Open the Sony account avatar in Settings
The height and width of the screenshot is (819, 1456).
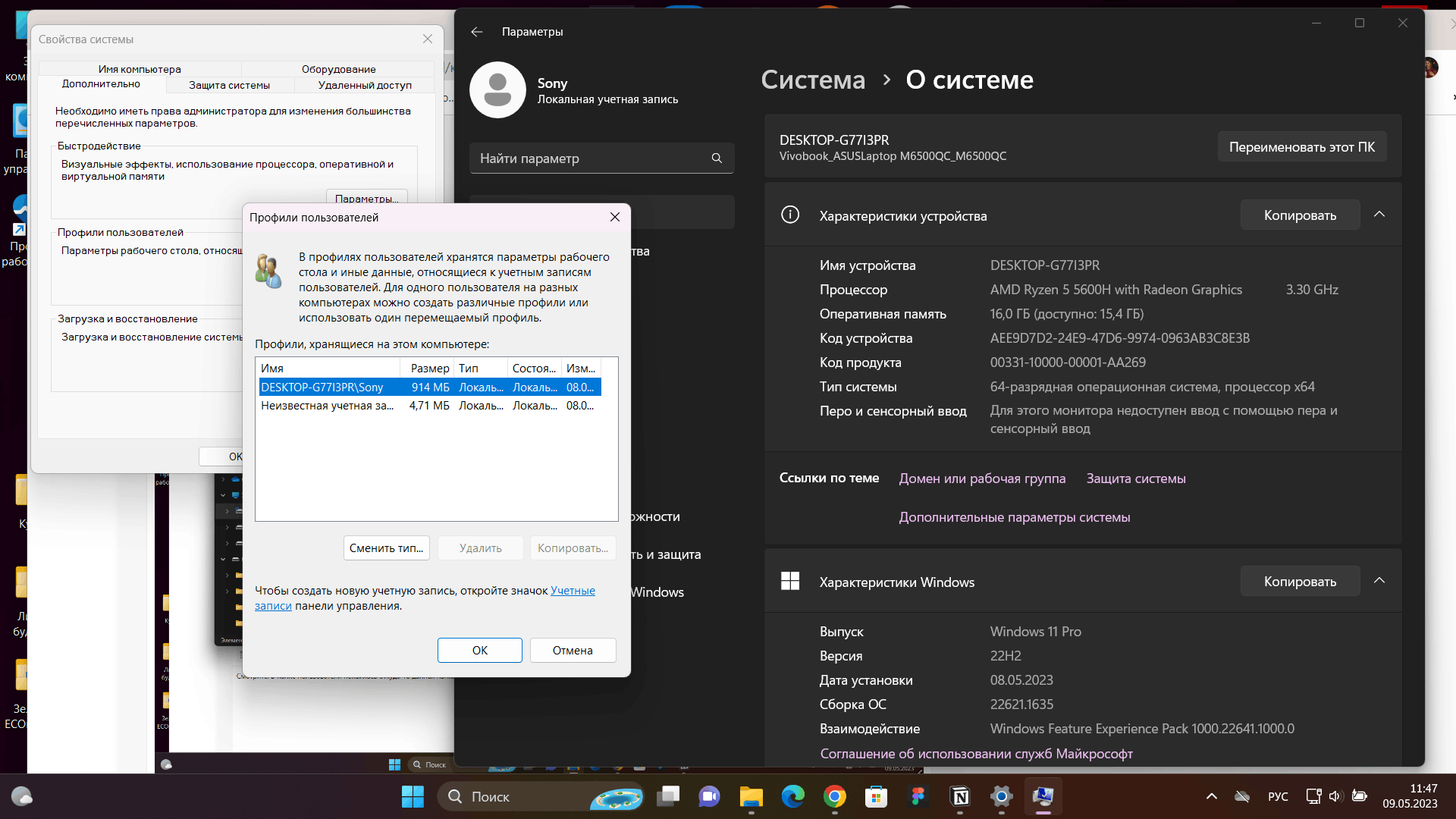click(x=497, y=90)
